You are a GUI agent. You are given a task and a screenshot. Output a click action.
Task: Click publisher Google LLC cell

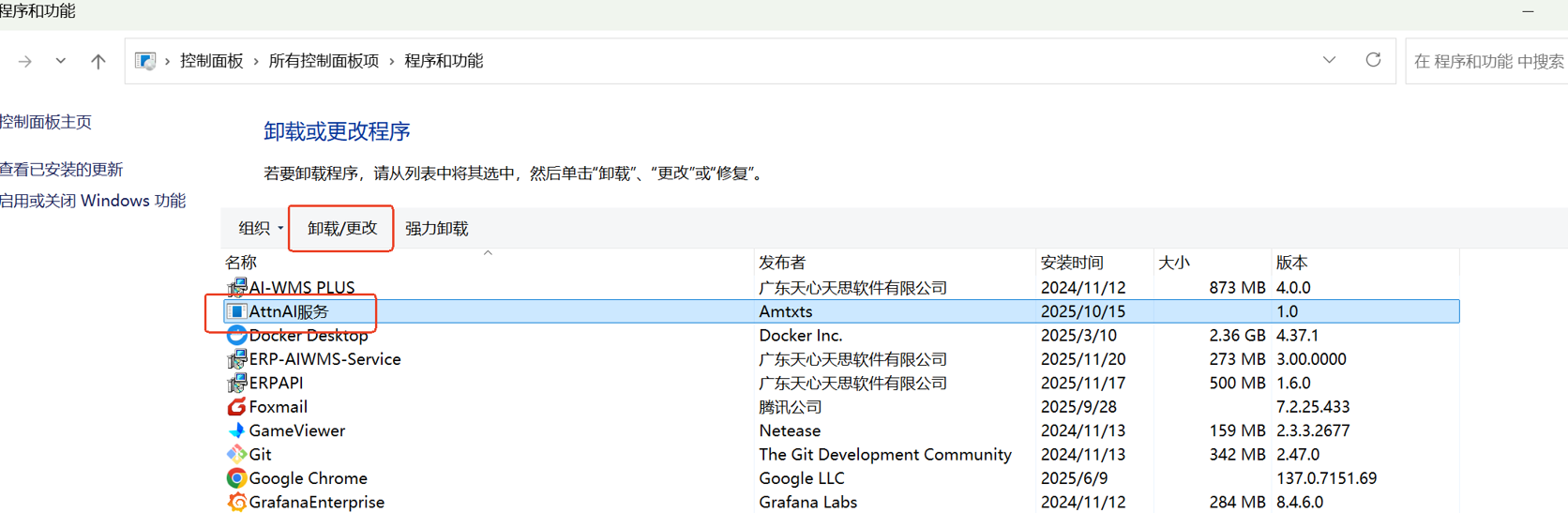[802, 478]
